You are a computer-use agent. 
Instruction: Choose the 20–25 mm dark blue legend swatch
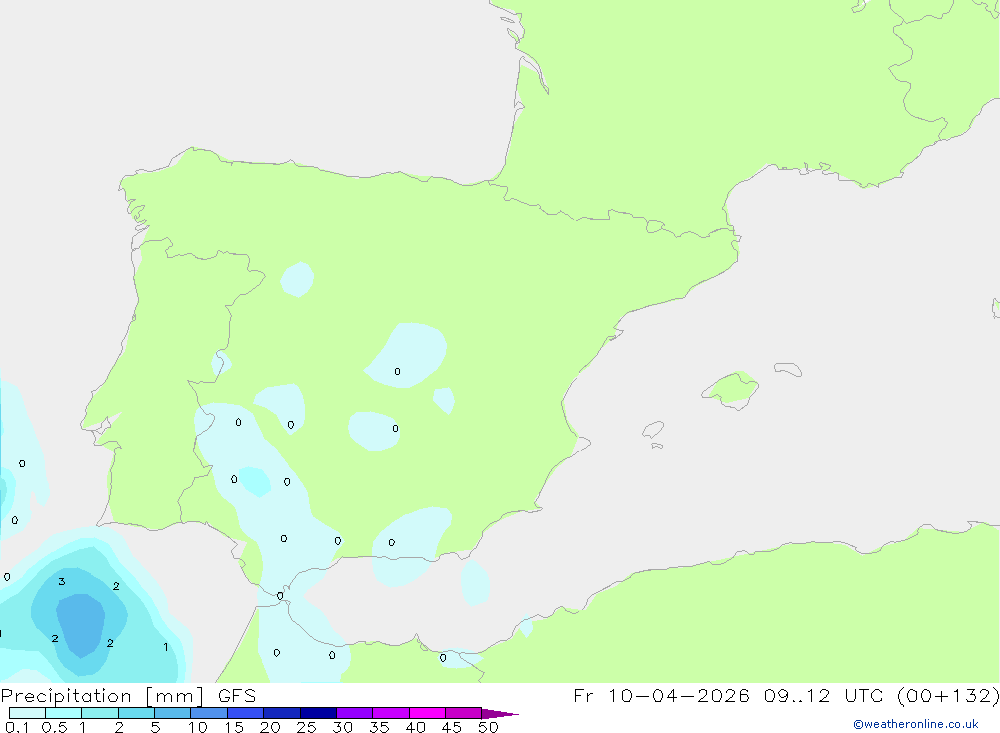pos(281,713)
